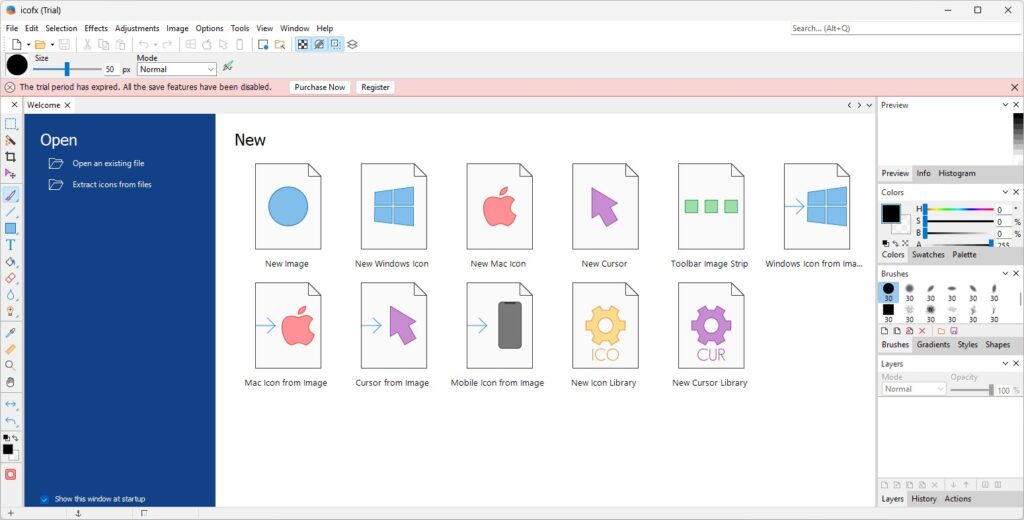Open the Effects menu
Viewport: 1024px width, 520px height.
[96, 29]
